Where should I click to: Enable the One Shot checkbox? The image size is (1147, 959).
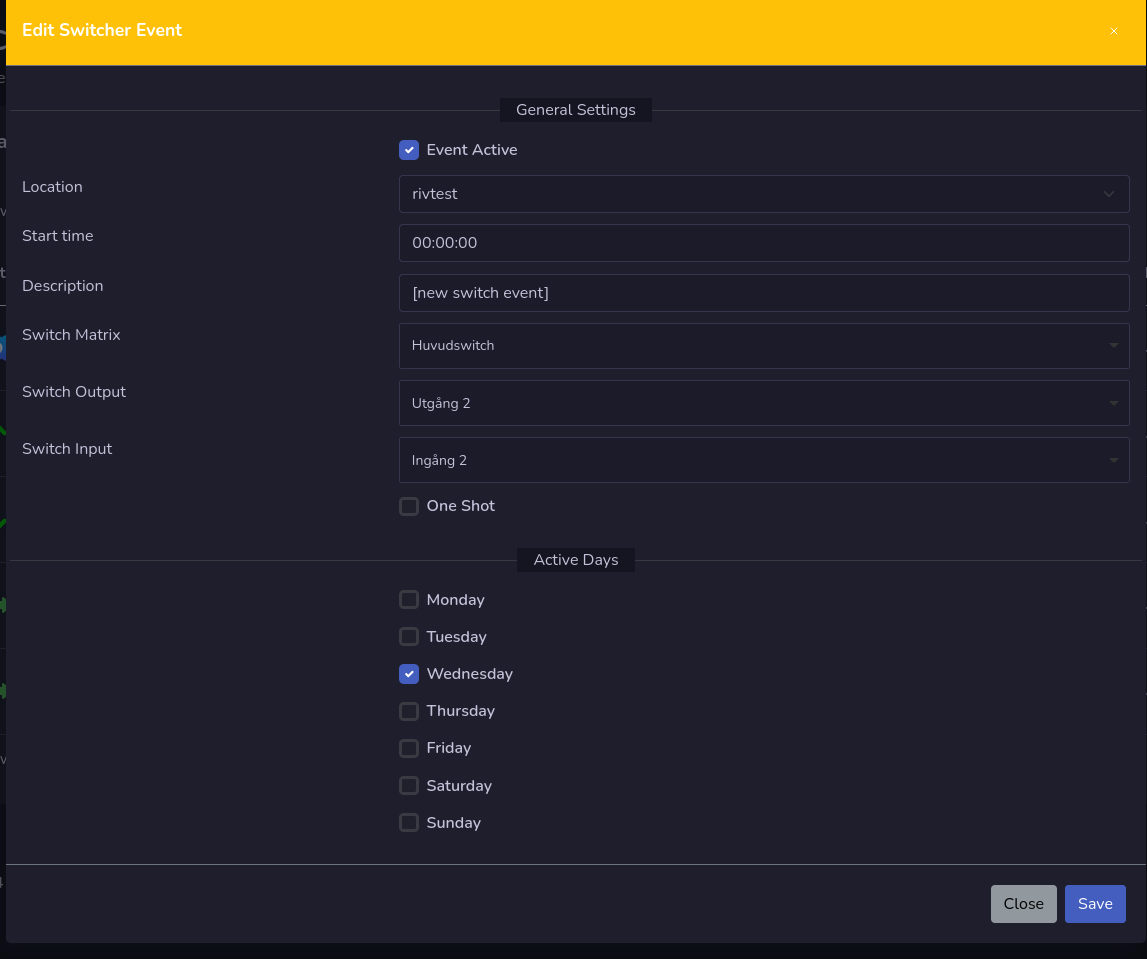[x=409, y=506]
